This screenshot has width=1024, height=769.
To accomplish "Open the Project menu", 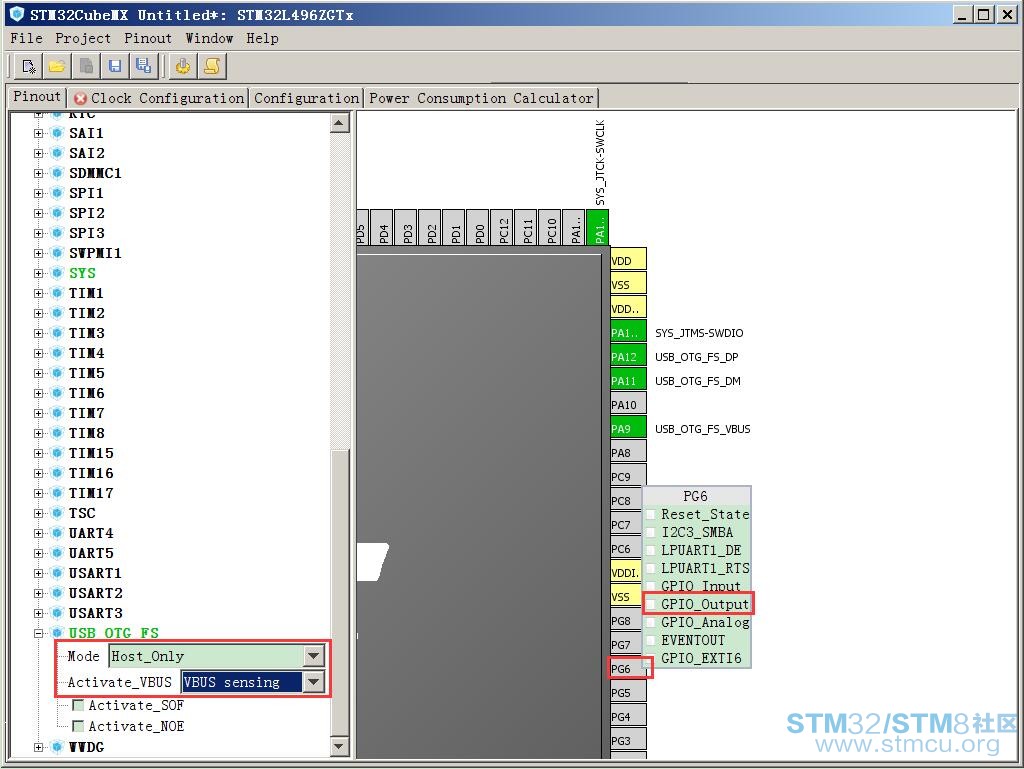I will 83,39.
